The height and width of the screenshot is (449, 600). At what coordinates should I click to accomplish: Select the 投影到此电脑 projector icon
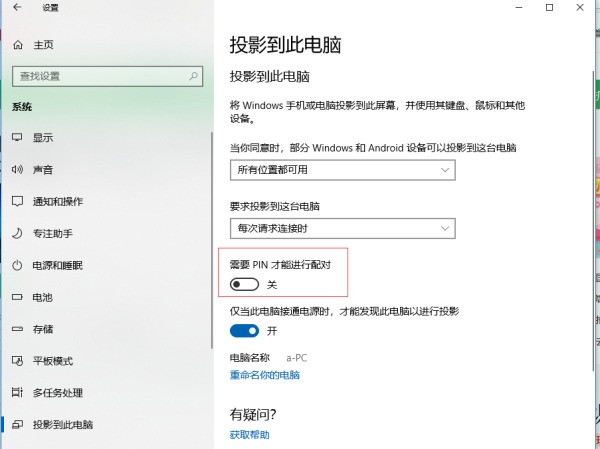pos(17,425)
